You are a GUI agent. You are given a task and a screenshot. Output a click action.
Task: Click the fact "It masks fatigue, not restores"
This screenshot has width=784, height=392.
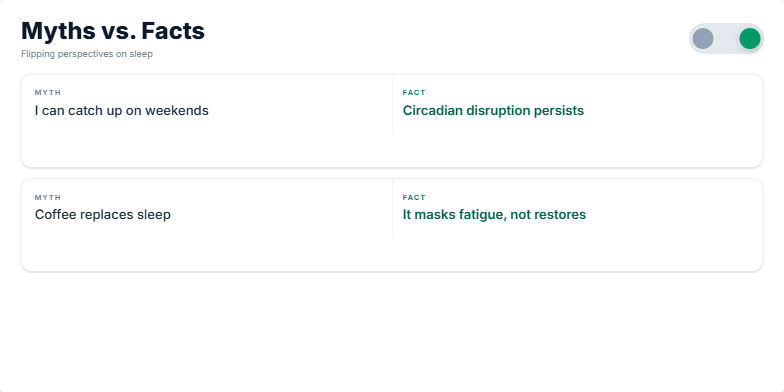(494, 214)
